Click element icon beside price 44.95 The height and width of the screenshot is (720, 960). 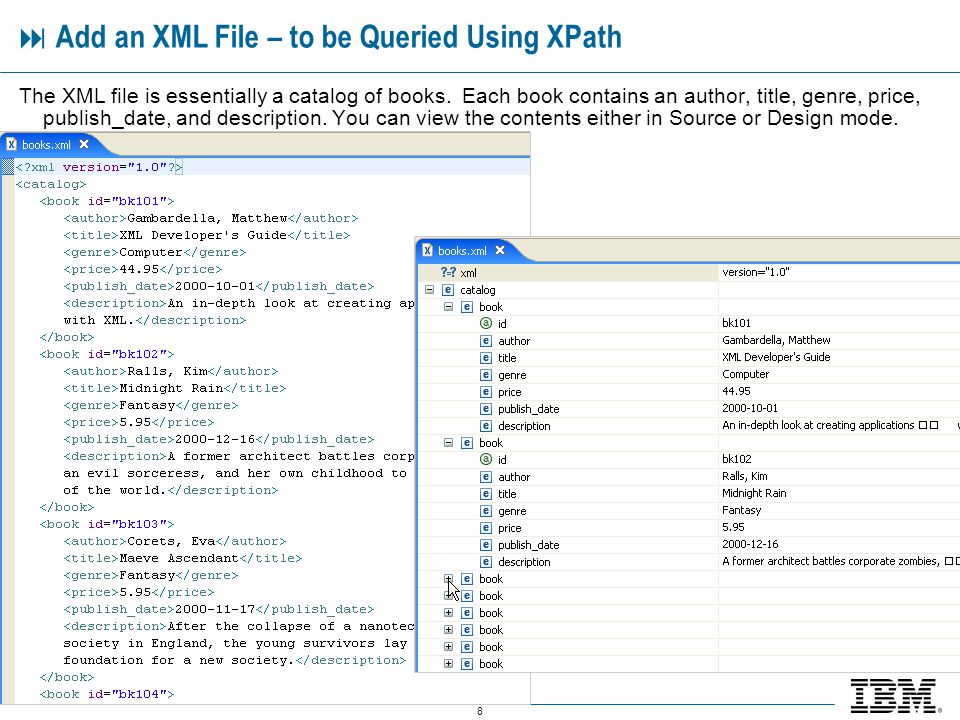click(x=486, y=392)
